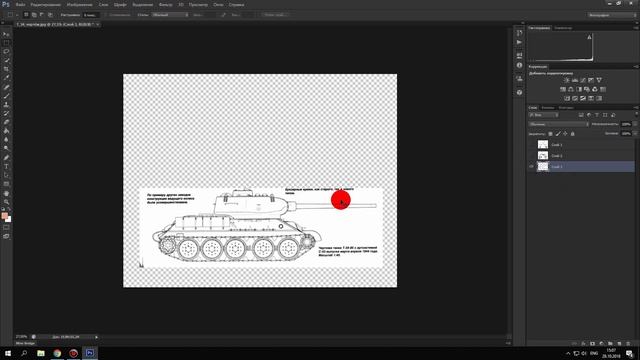Select the Brush tool
This screenshot has height=360, width=640.
coord(6,96)
